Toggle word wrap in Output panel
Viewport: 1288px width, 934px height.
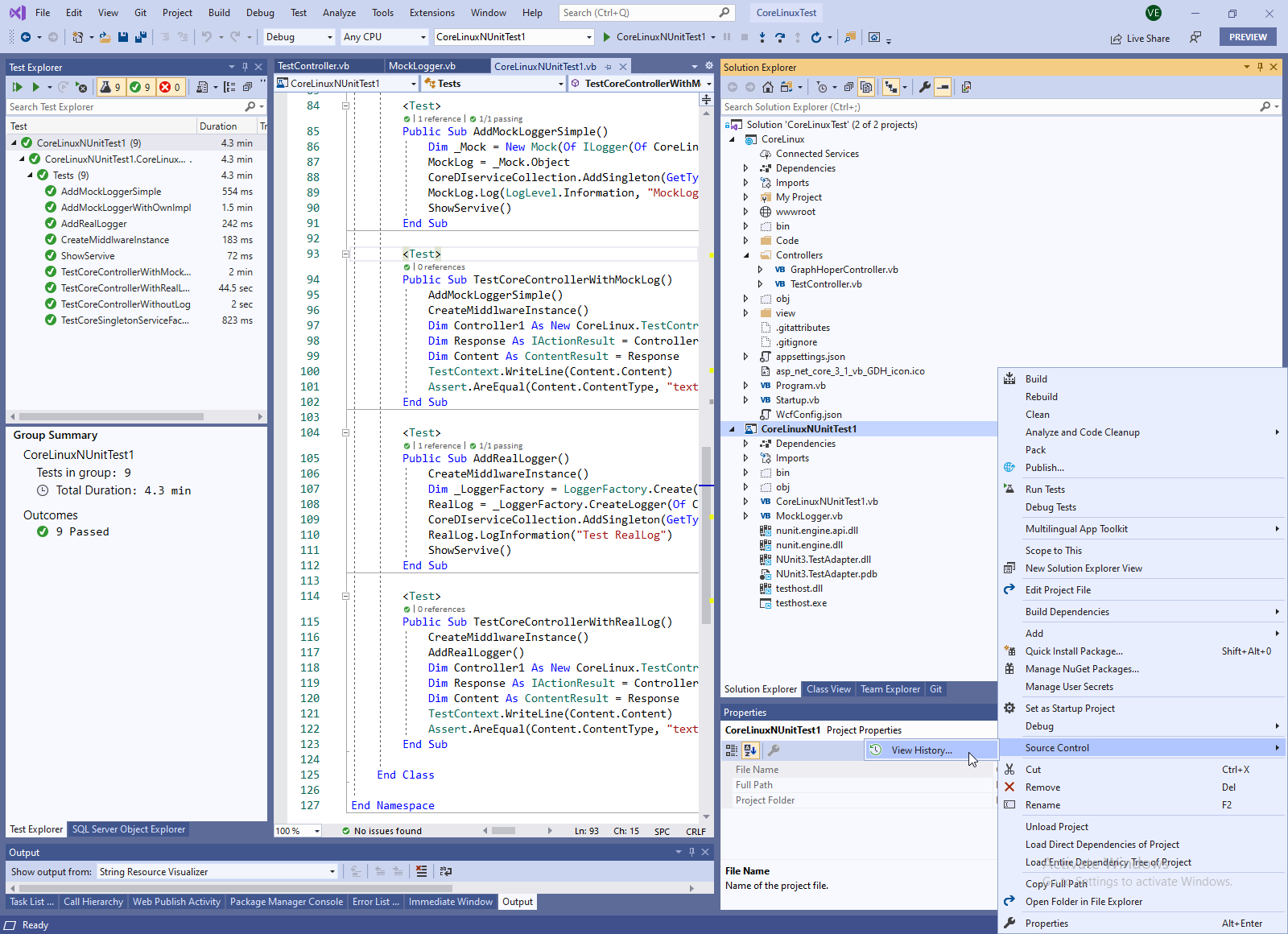[x=446, y=871]
